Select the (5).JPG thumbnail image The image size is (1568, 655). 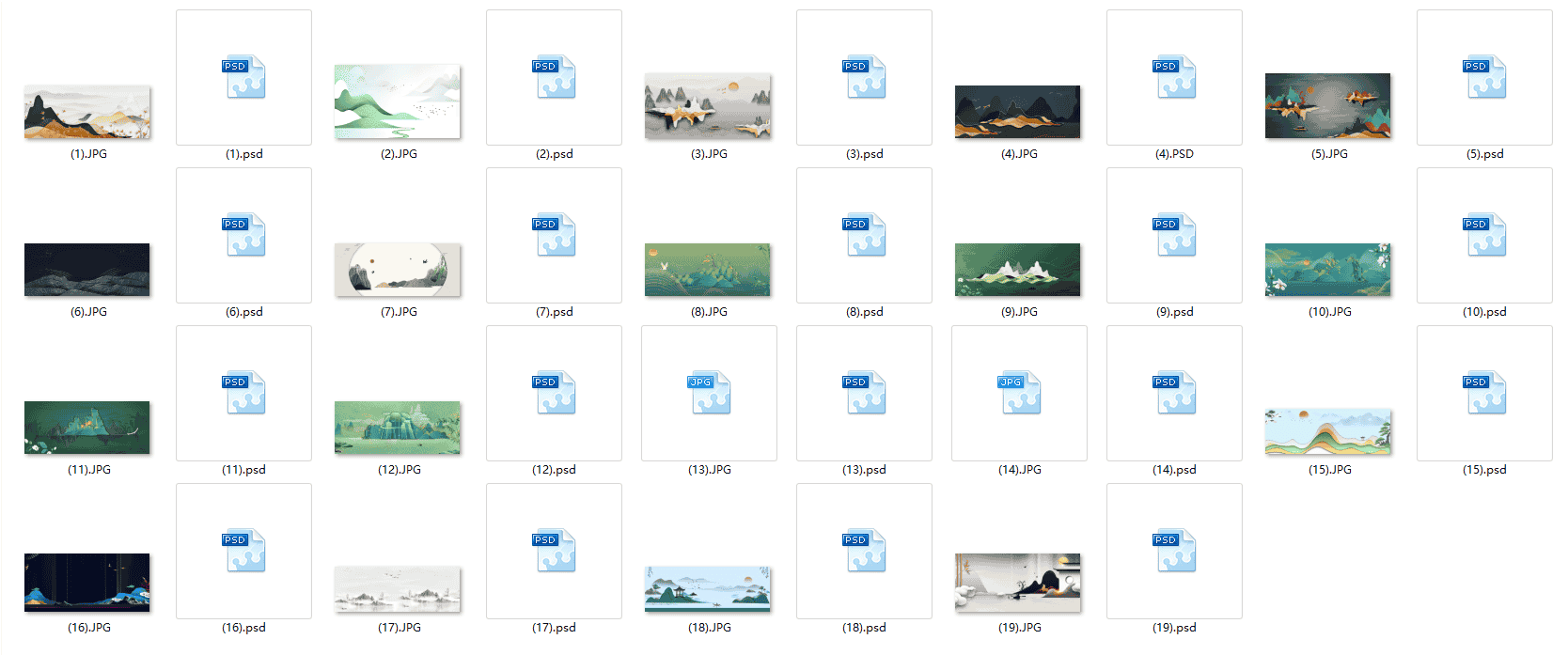pos(1328,106)
